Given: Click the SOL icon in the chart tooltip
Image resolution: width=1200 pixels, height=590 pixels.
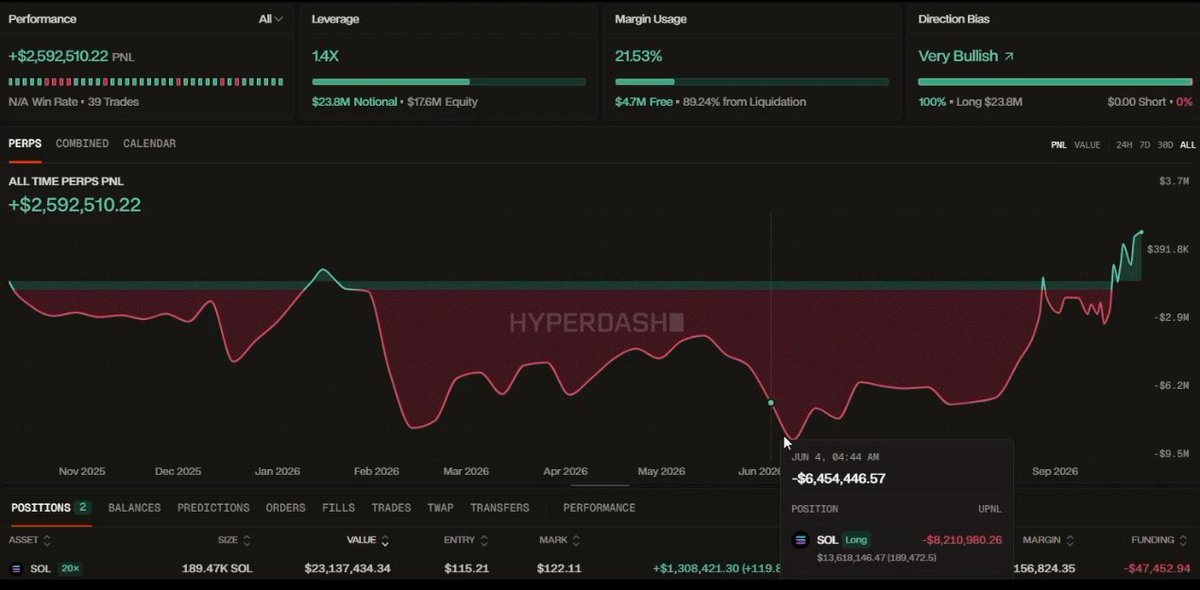Looking at the screenshot, I should tap(800, 540).
